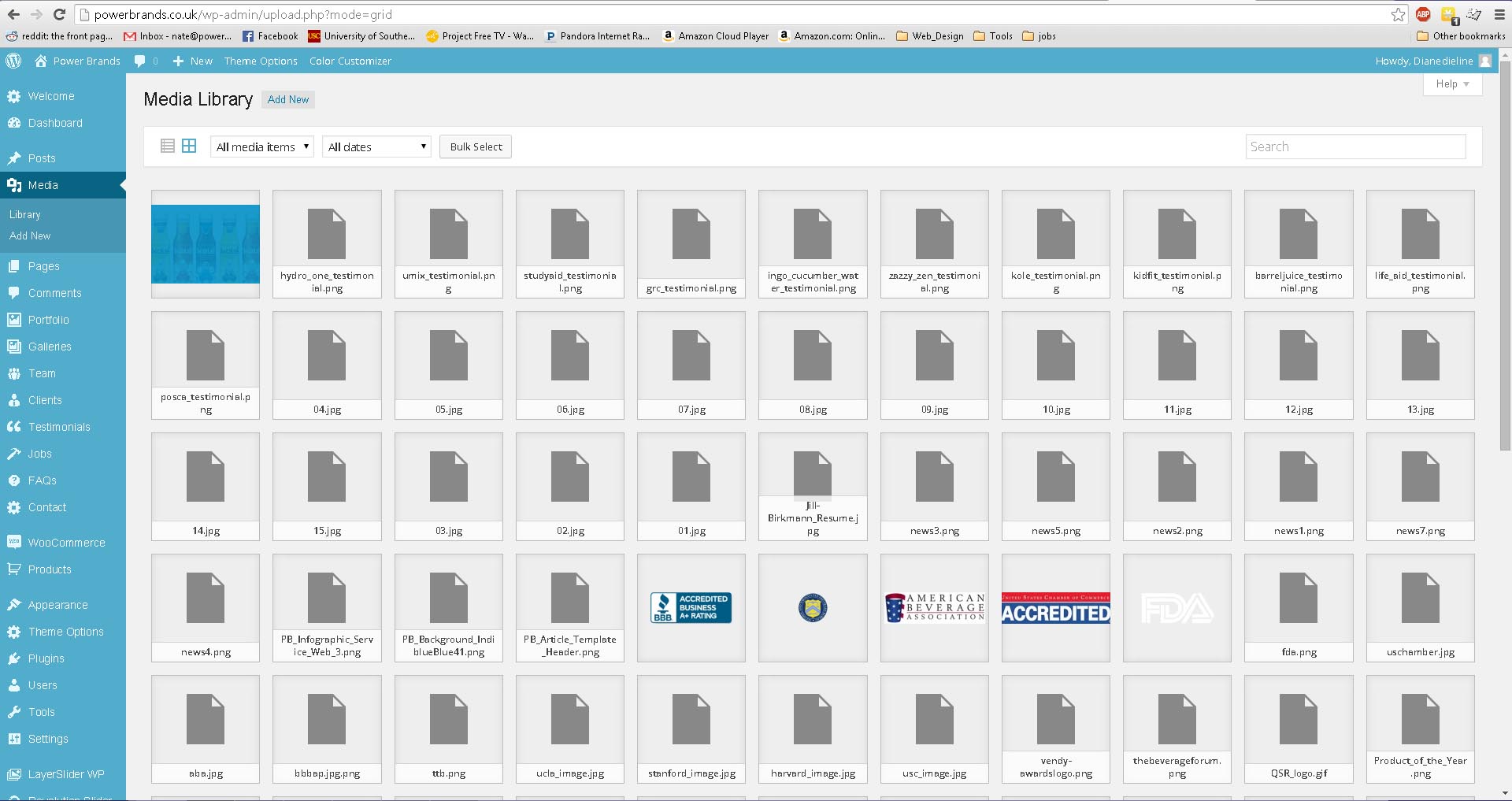Switch to grid view icon

[189, 146]
